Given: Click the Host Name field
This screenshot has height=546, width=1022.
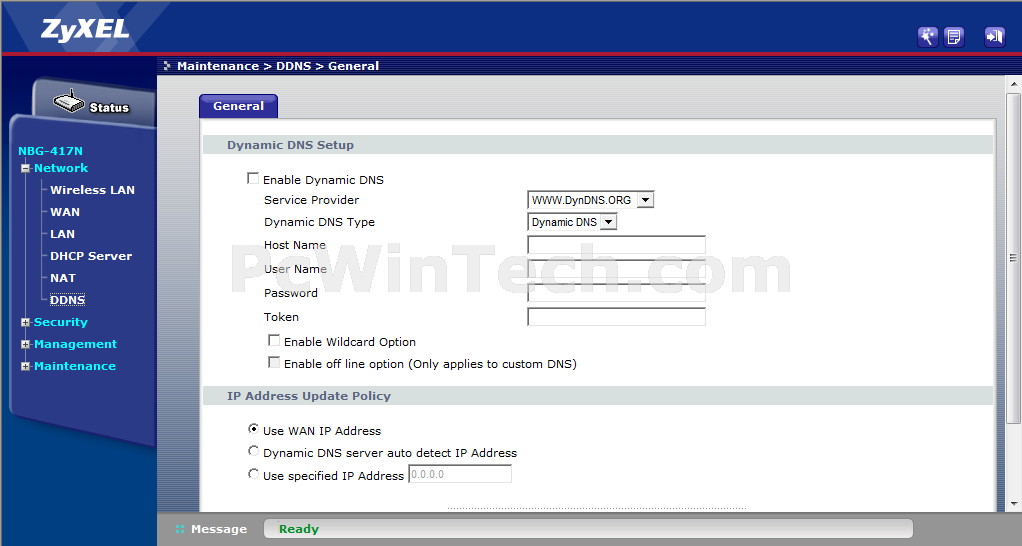Looking at the screenshot, I should [x=617, y=245].
